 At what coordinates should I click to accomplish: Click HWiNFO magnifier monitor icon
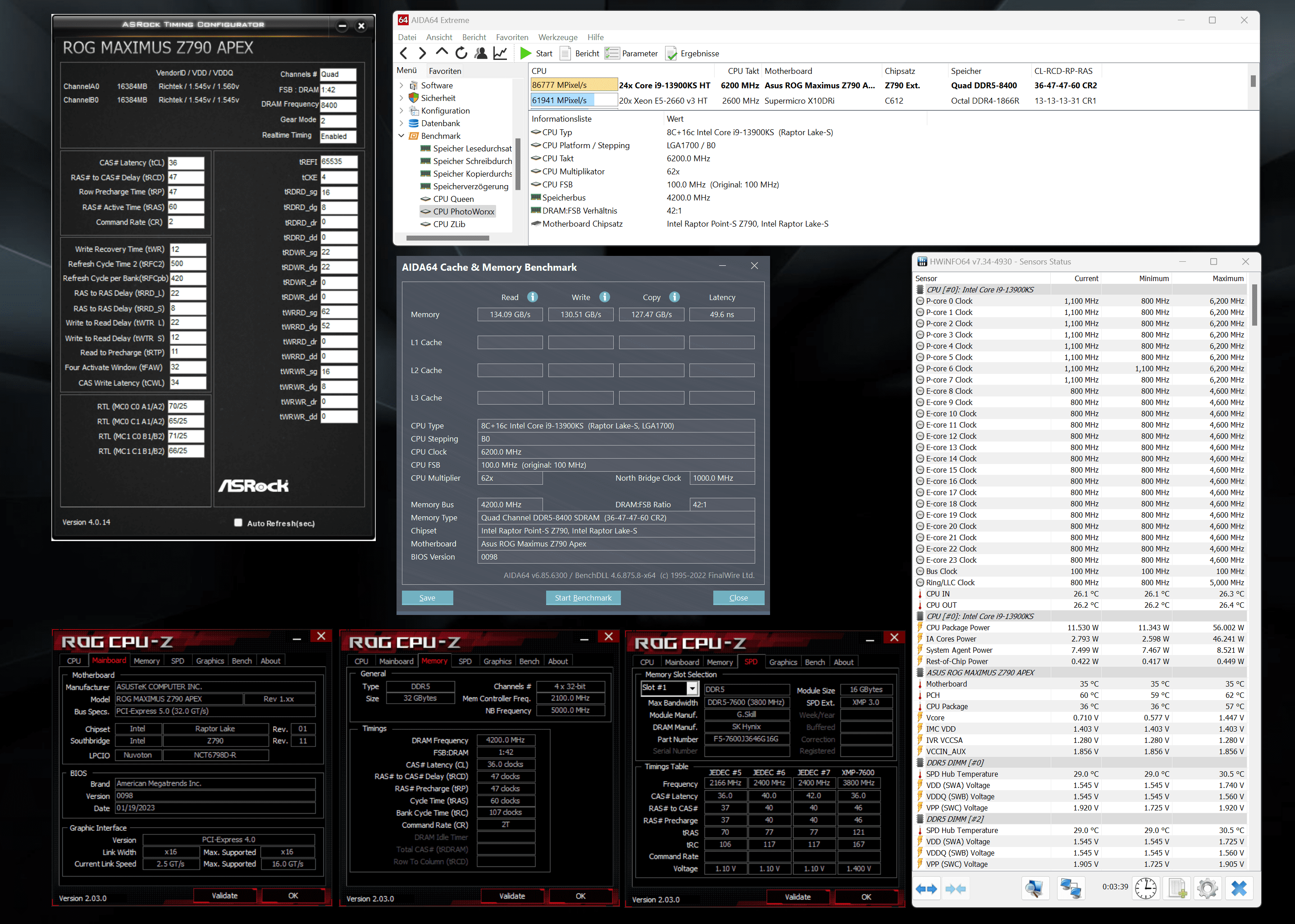(x=1035, y=889)
